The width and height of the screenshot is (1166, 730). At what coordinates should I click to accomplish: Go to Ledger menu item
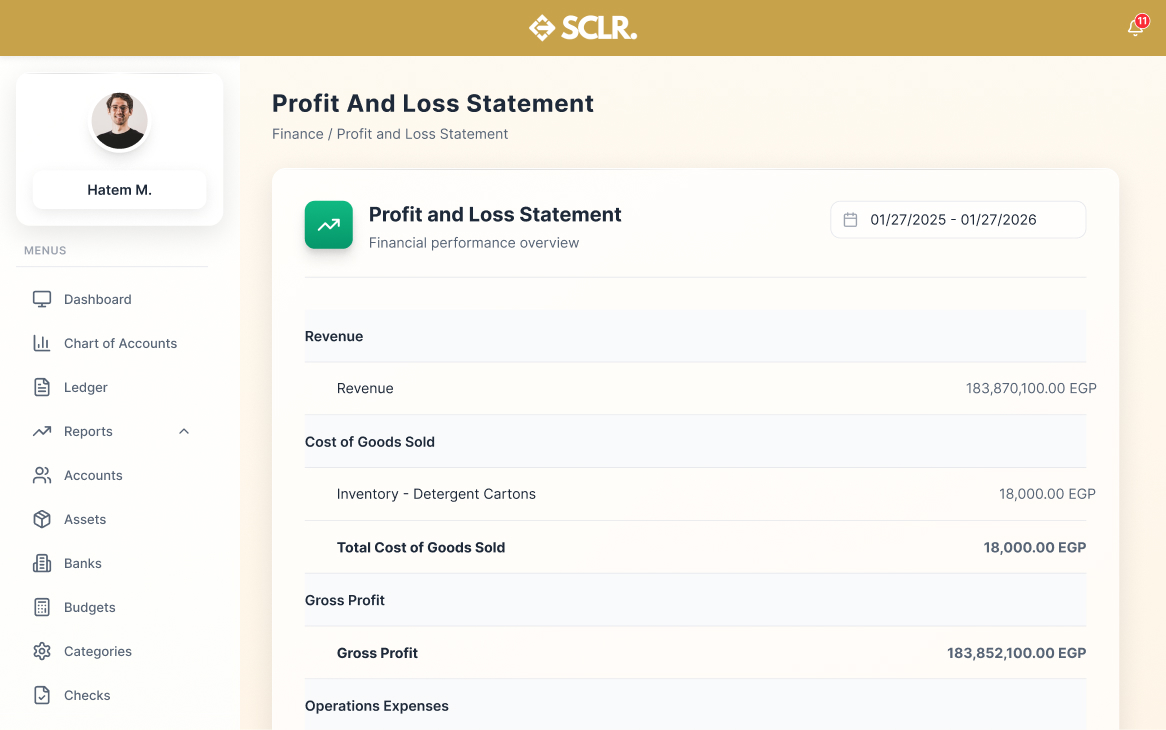coord(85,387)
